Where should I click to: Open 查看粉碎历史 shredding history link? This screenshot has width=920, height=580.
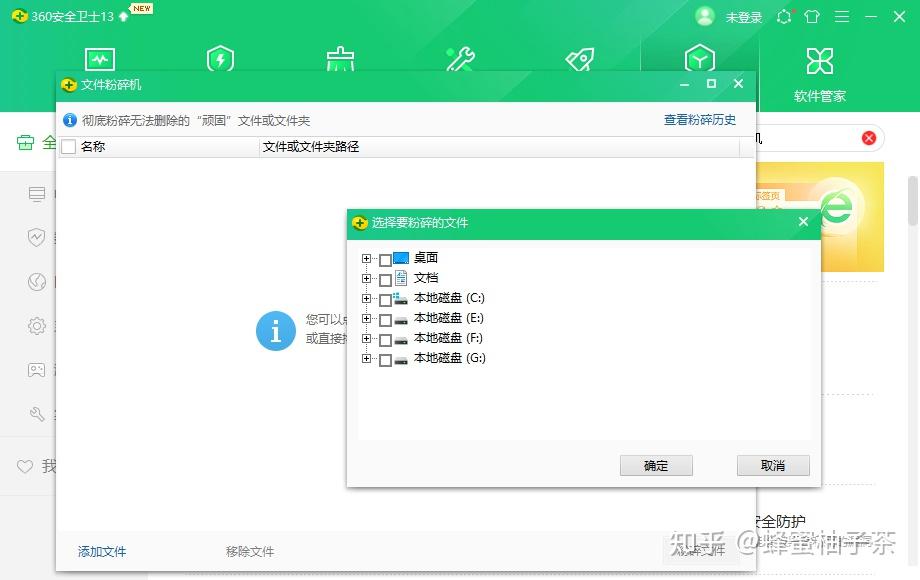702,119
